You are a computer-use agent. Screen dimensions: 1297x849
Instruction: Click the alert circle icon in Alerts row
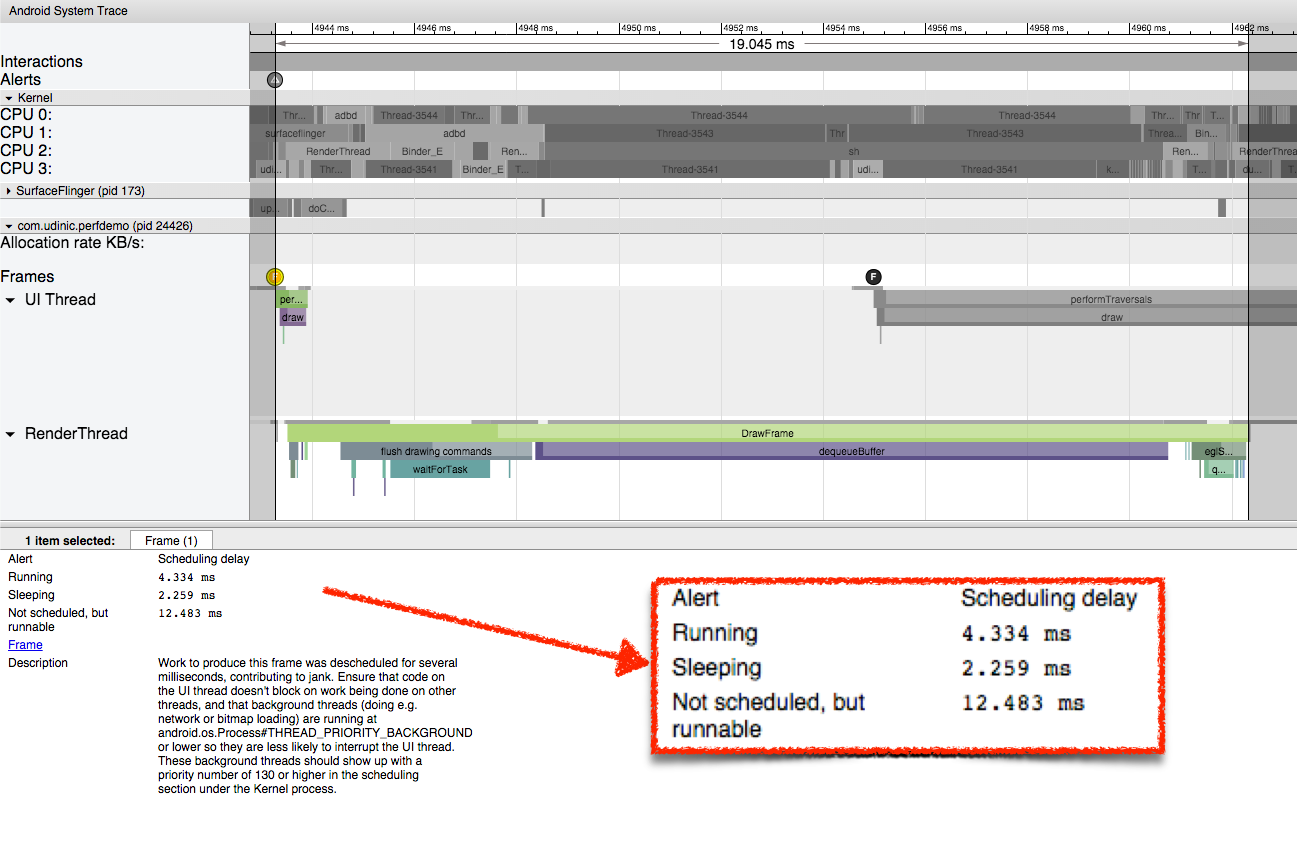tap(275, 80)
